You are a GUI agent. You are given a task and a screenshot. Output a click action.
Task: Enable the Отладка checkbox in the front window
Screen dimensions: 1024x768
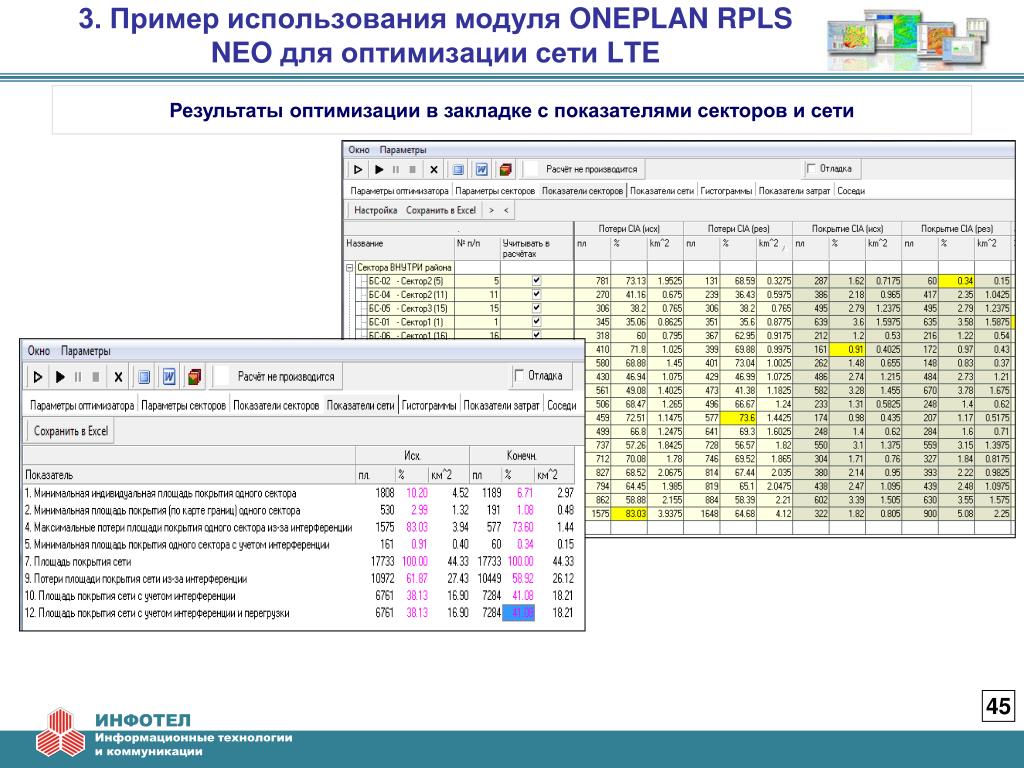pos(519,376)
